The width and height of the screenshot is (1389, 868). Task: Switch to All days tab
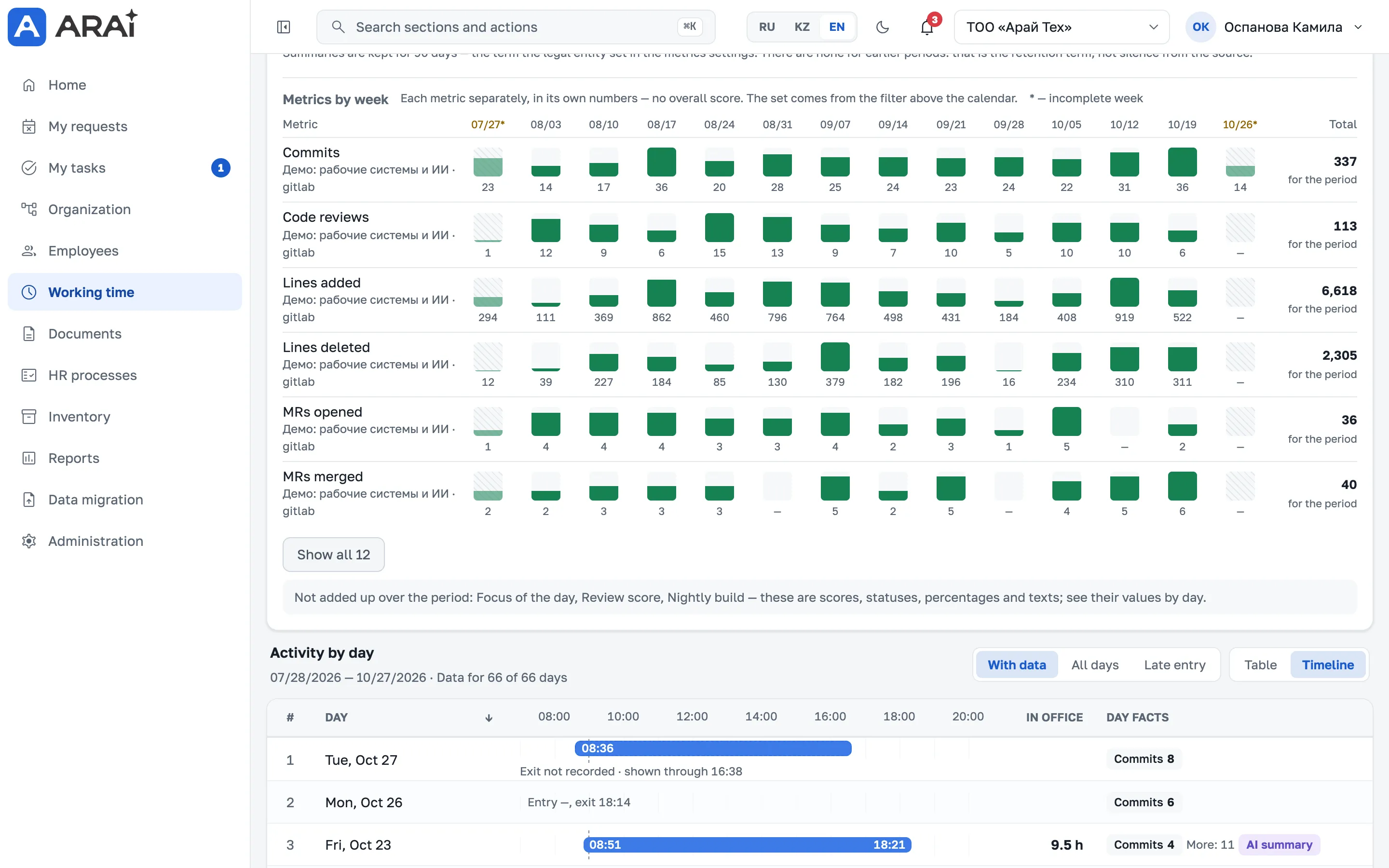click(x=1094, y=665)
